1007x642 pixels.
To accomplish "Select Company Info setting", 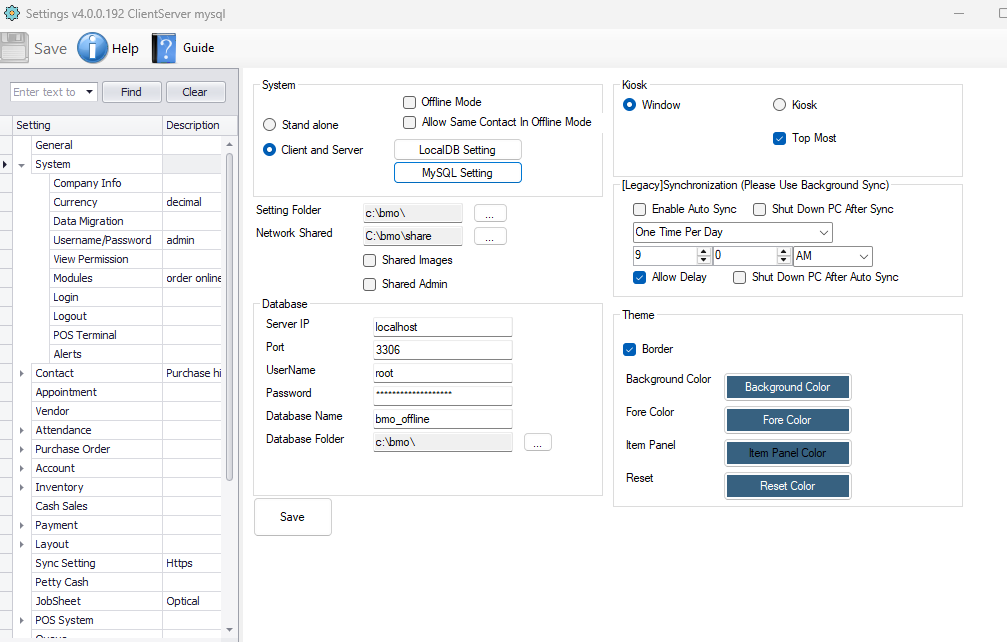I will (87, 183).
